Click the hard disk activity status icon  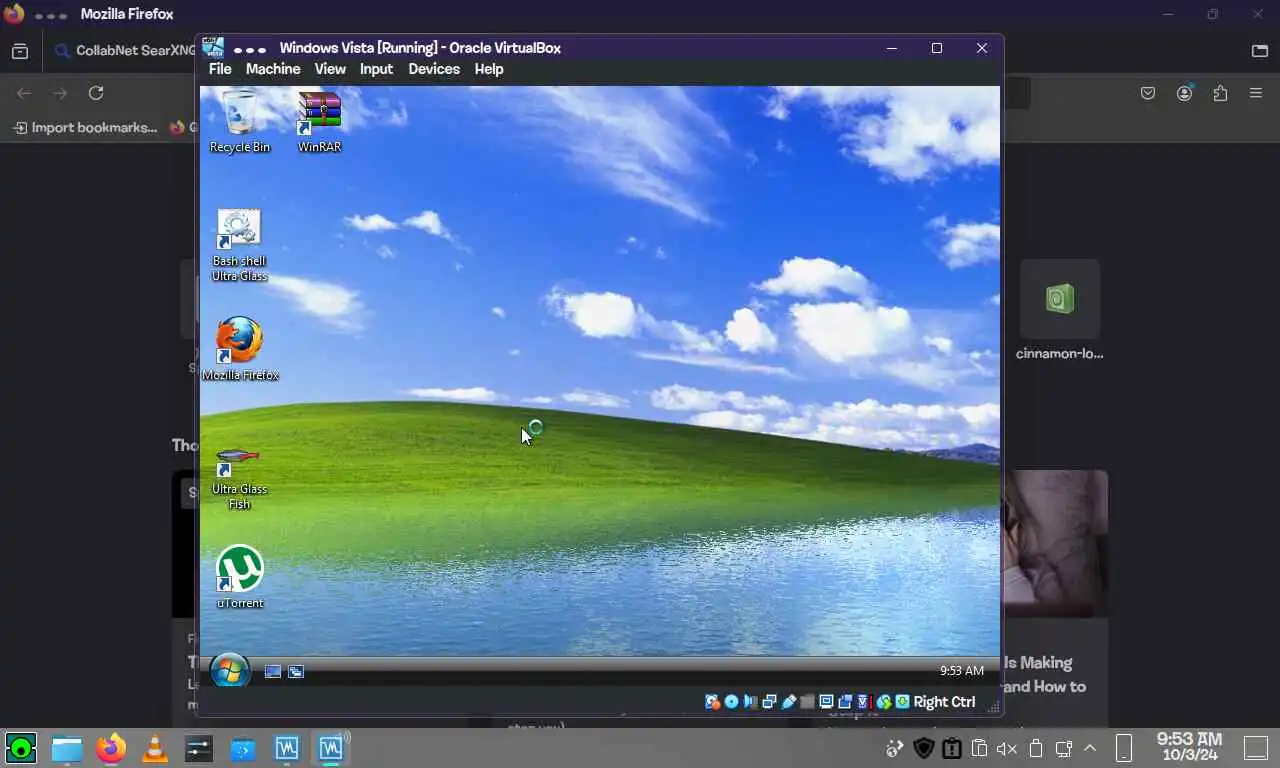[712, 702]
